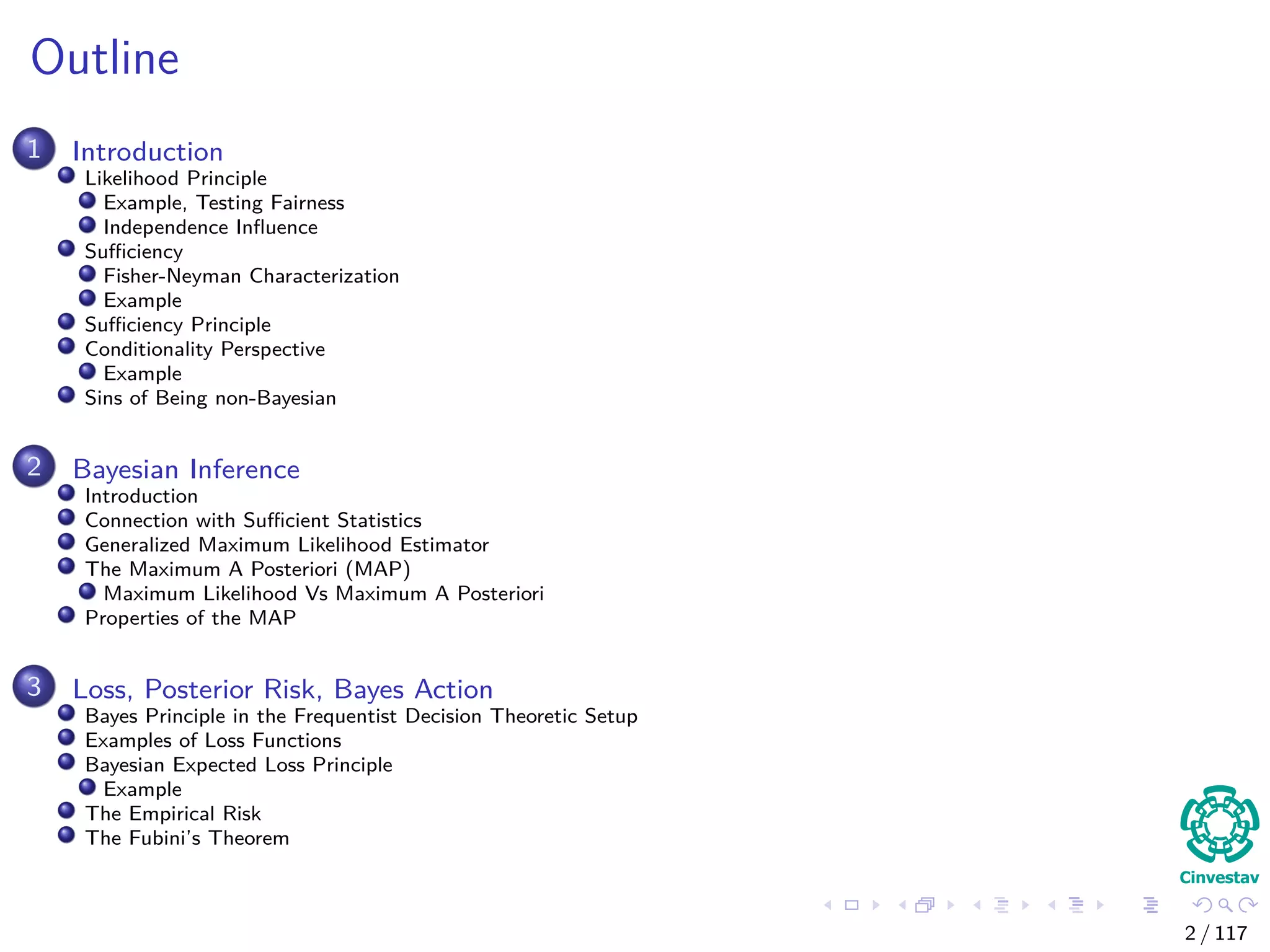Jump to section 1 Introduction heading

pyautogui.click(x=148, y=152)
